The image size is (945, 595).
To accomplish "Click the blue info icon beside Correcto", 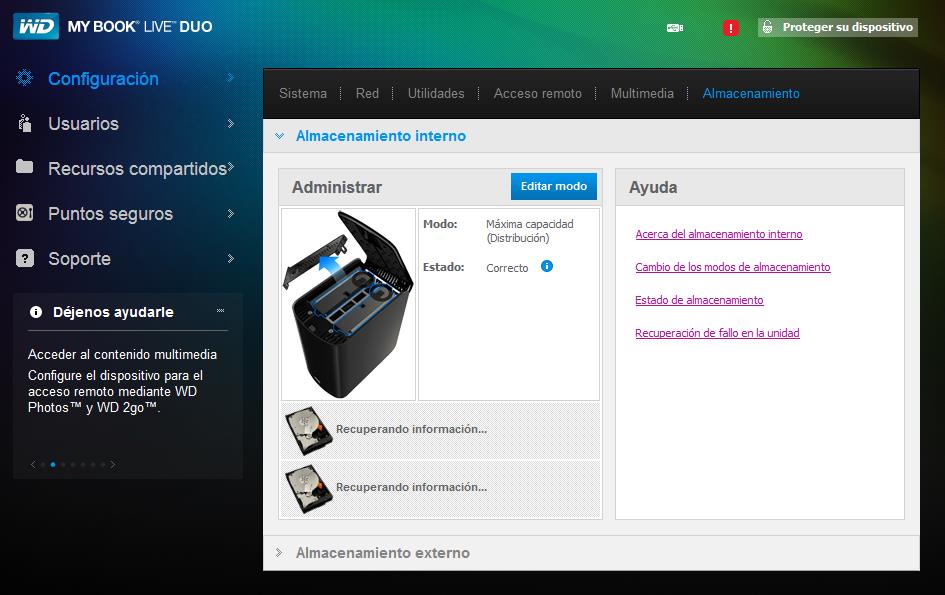I will point(547,267).
